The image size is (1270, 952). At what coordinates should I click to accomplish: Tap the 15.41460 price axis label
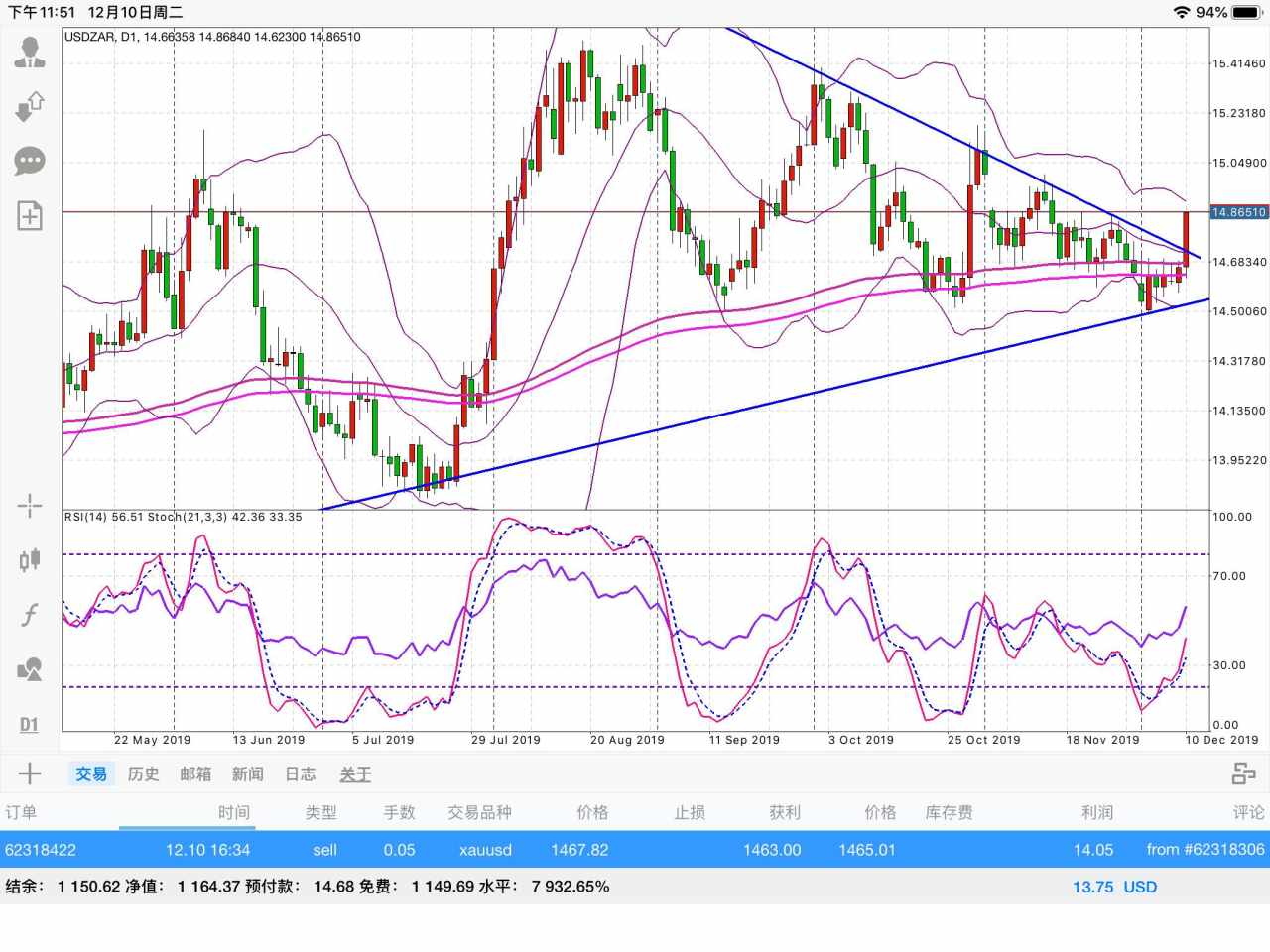coord(1239,63)
